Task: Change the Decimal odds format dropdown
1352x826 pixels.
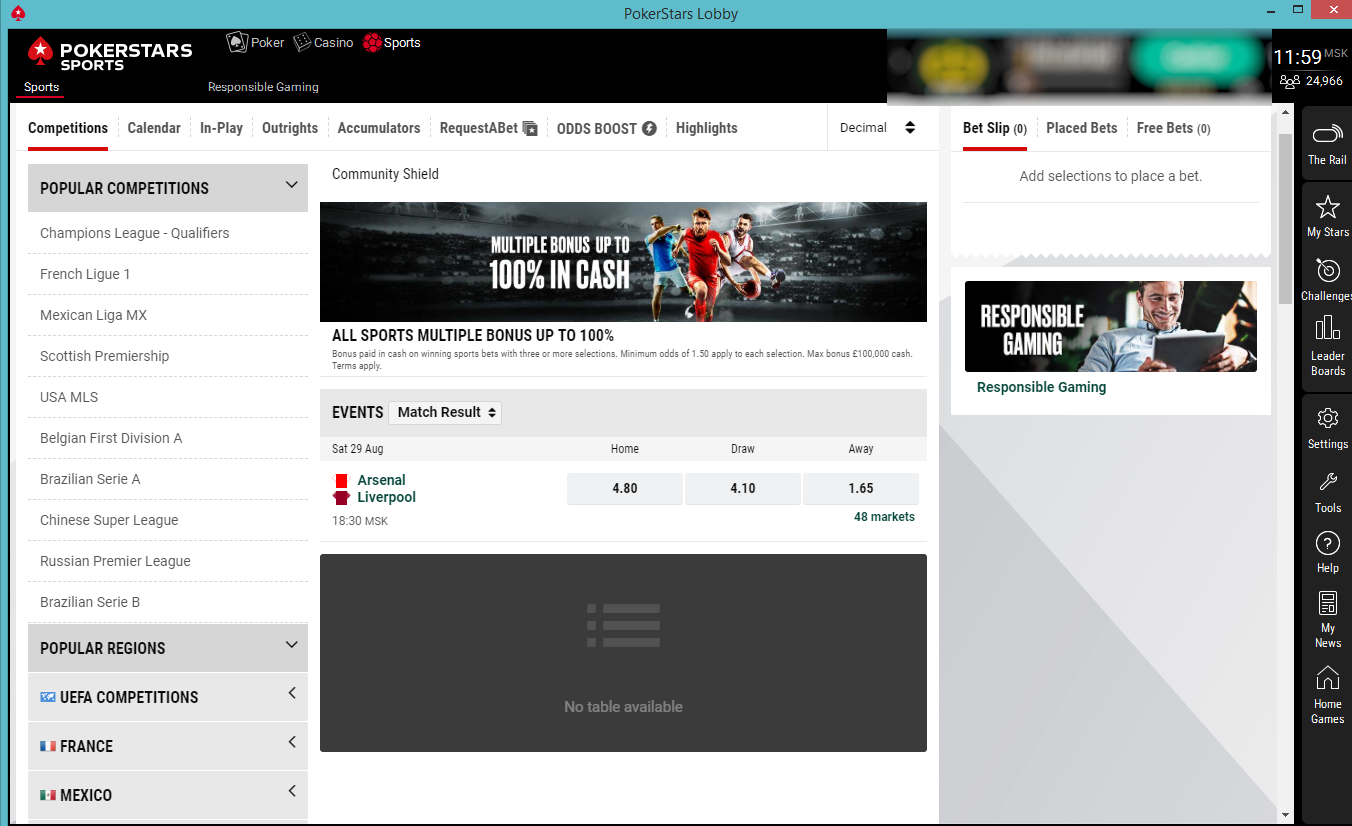Action: click(x=878, y=128)
